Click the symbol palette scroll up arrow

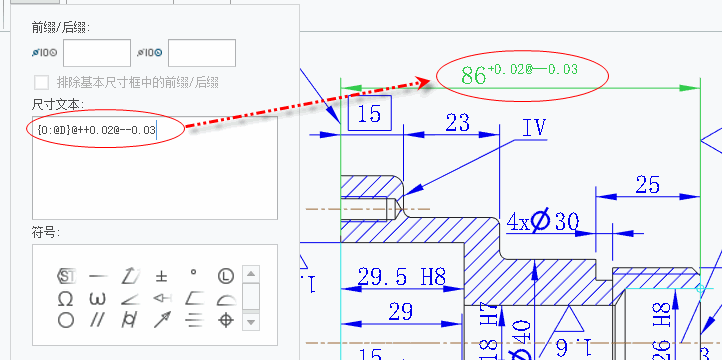[250, 274]
